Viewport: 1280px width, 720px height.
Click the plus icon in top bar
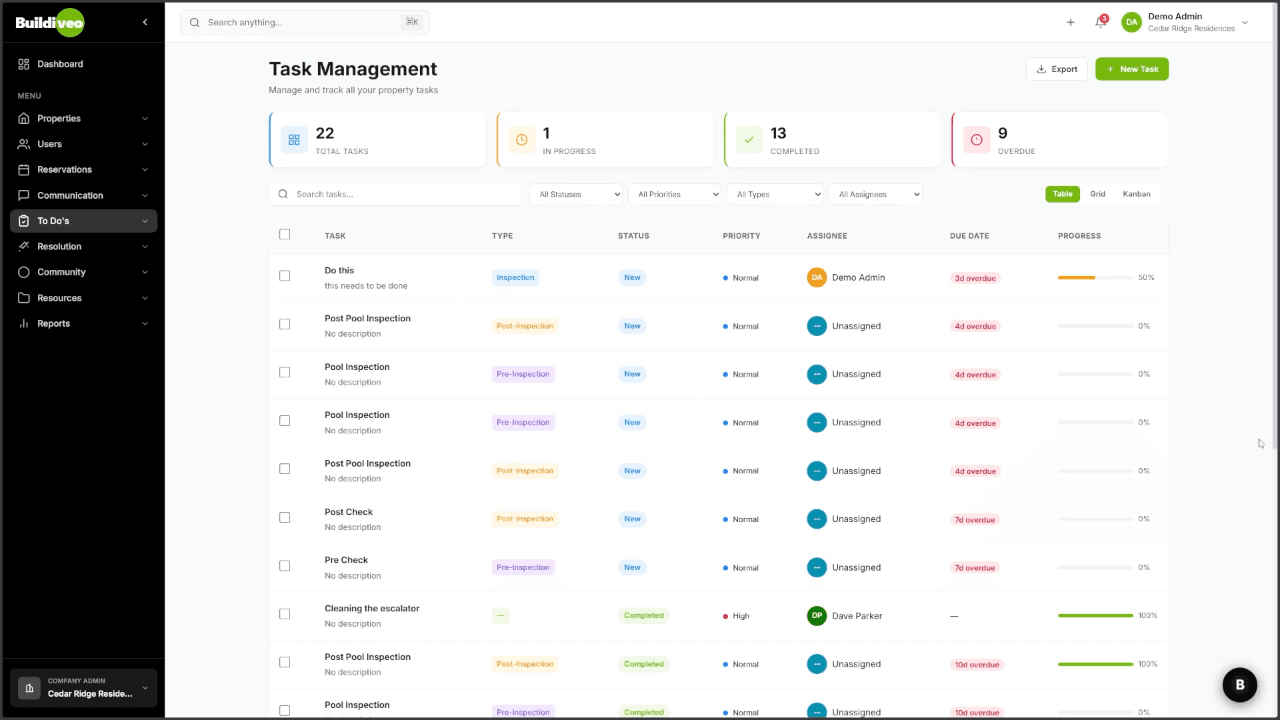[x=1070, y=22]
